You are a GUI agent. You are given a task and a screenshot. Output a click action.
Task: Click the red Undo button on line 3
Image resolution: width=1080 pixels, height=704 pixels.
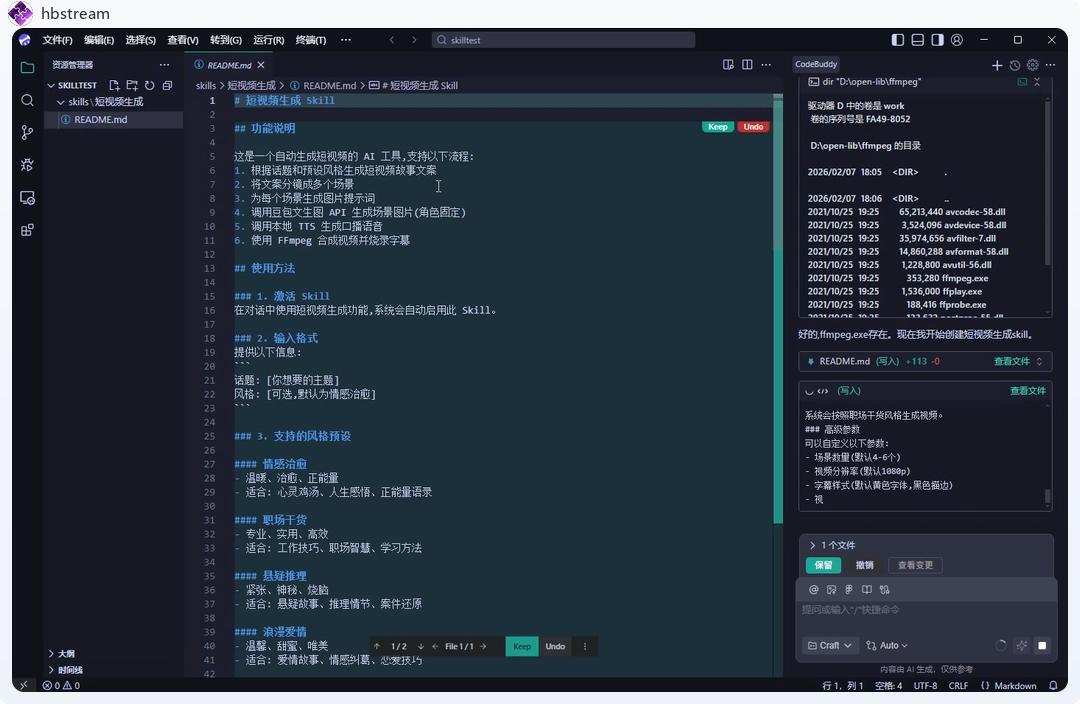[x=753, y=127]
